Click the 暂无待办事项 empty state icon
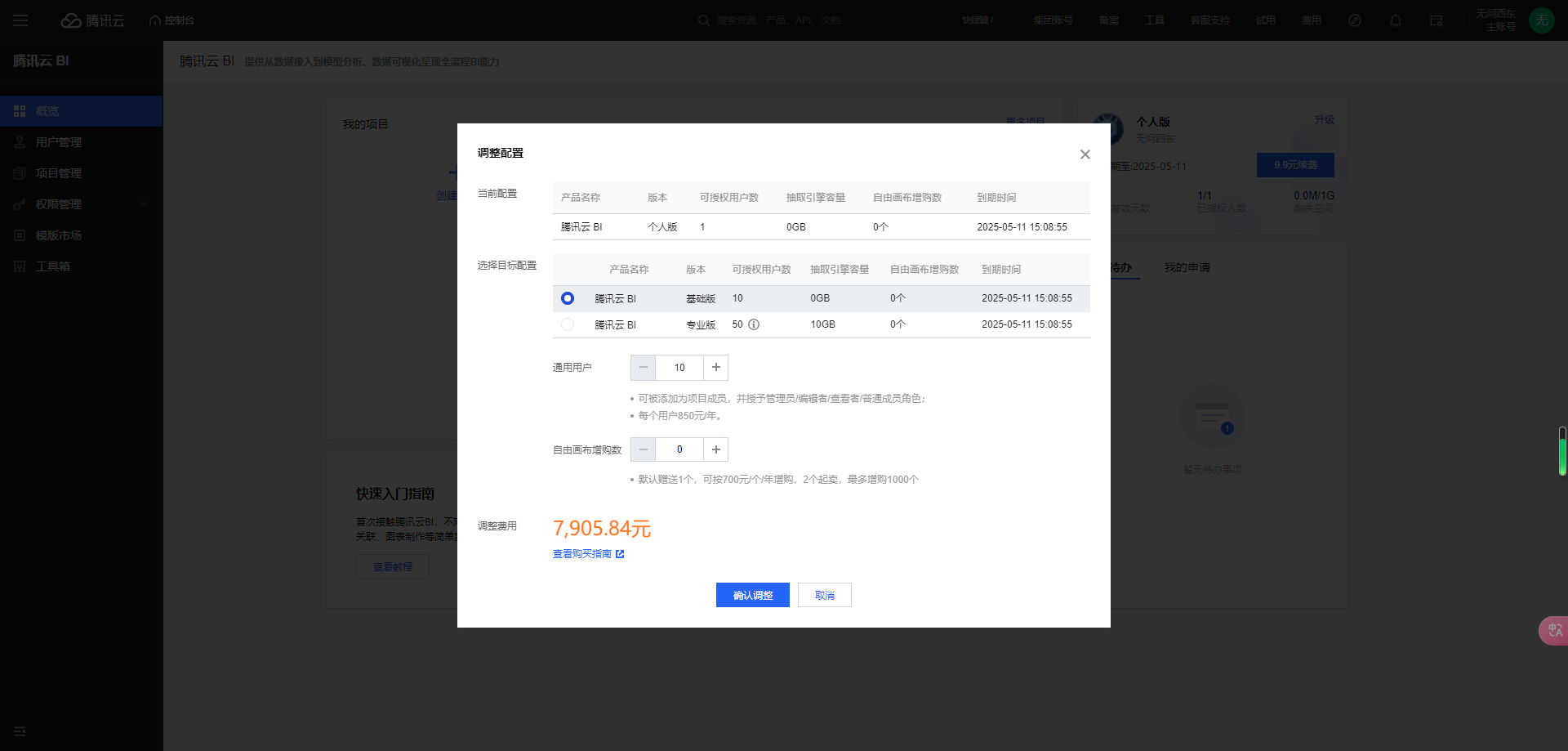 [1213, 417]
